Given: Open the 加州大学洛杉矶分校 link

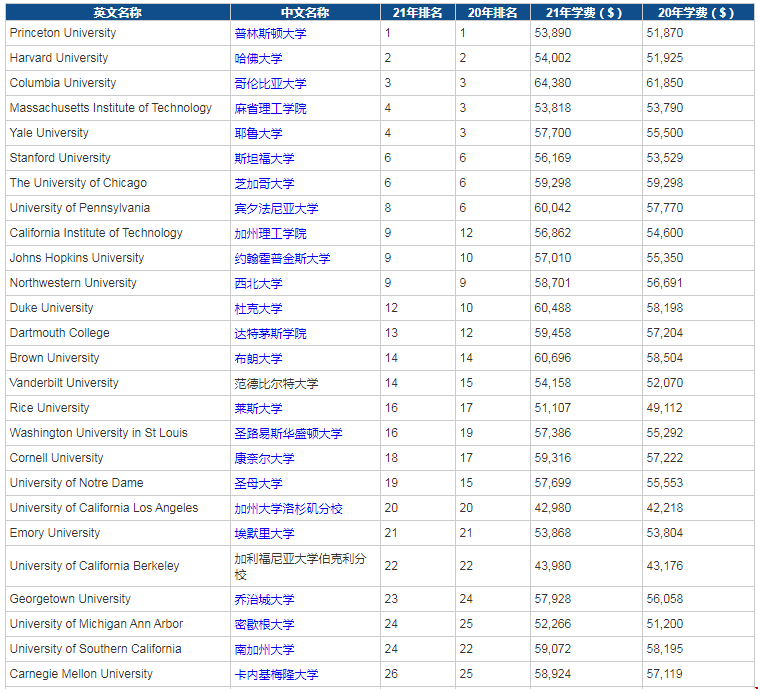Looking at the screenshot, I should 288,509.
